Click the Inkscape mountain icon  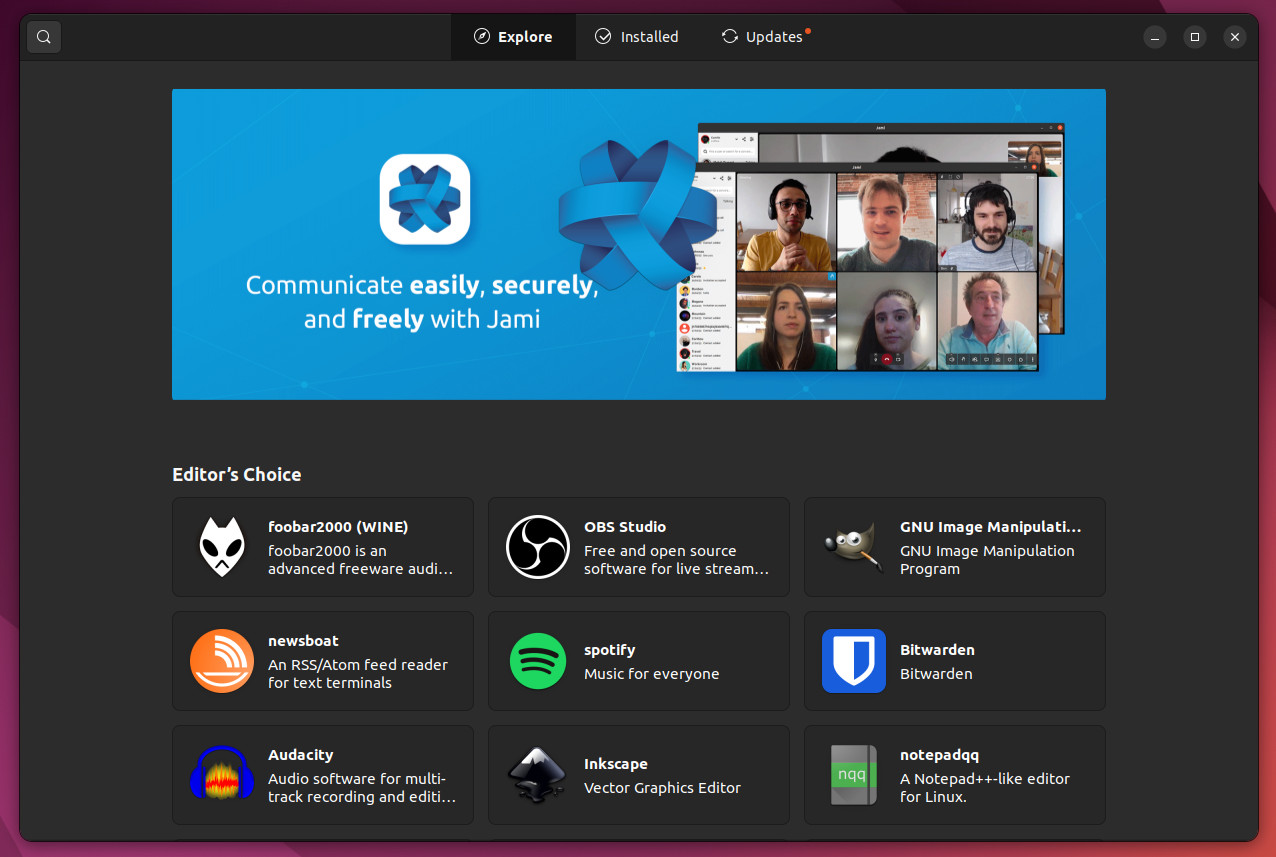[538, 775]
